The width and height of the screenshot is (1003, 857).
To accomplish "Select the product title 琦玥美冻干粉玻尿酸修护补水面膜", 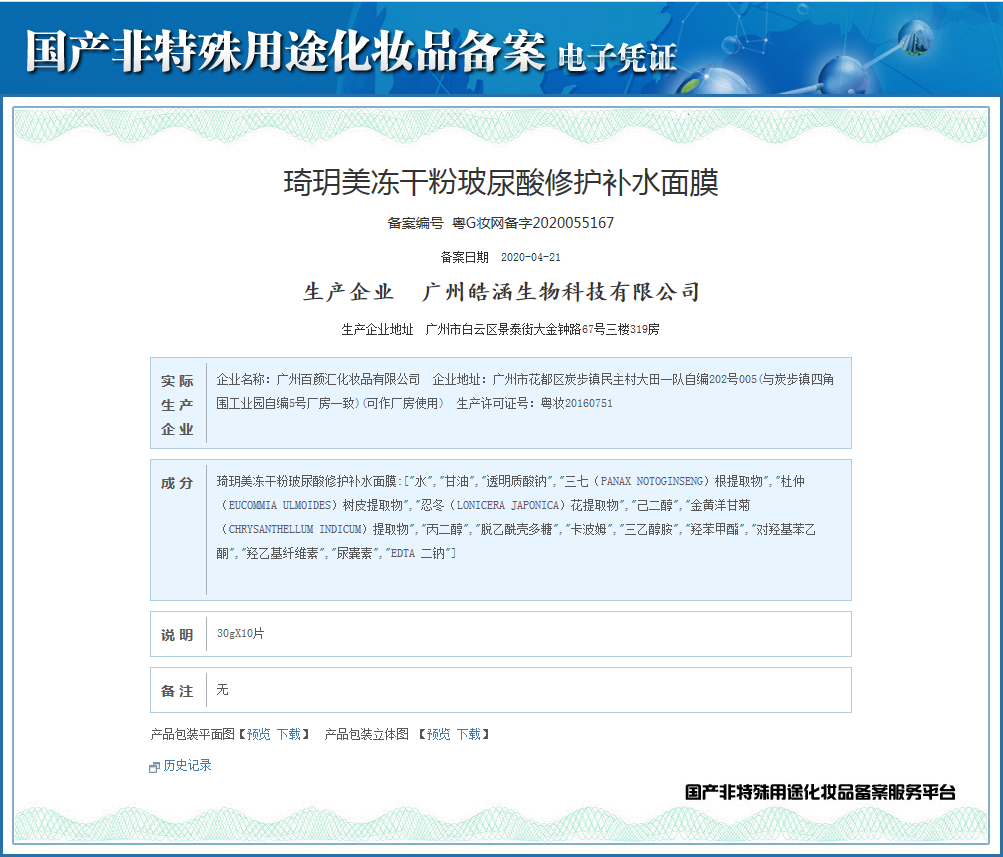I will tap(501, 182).
